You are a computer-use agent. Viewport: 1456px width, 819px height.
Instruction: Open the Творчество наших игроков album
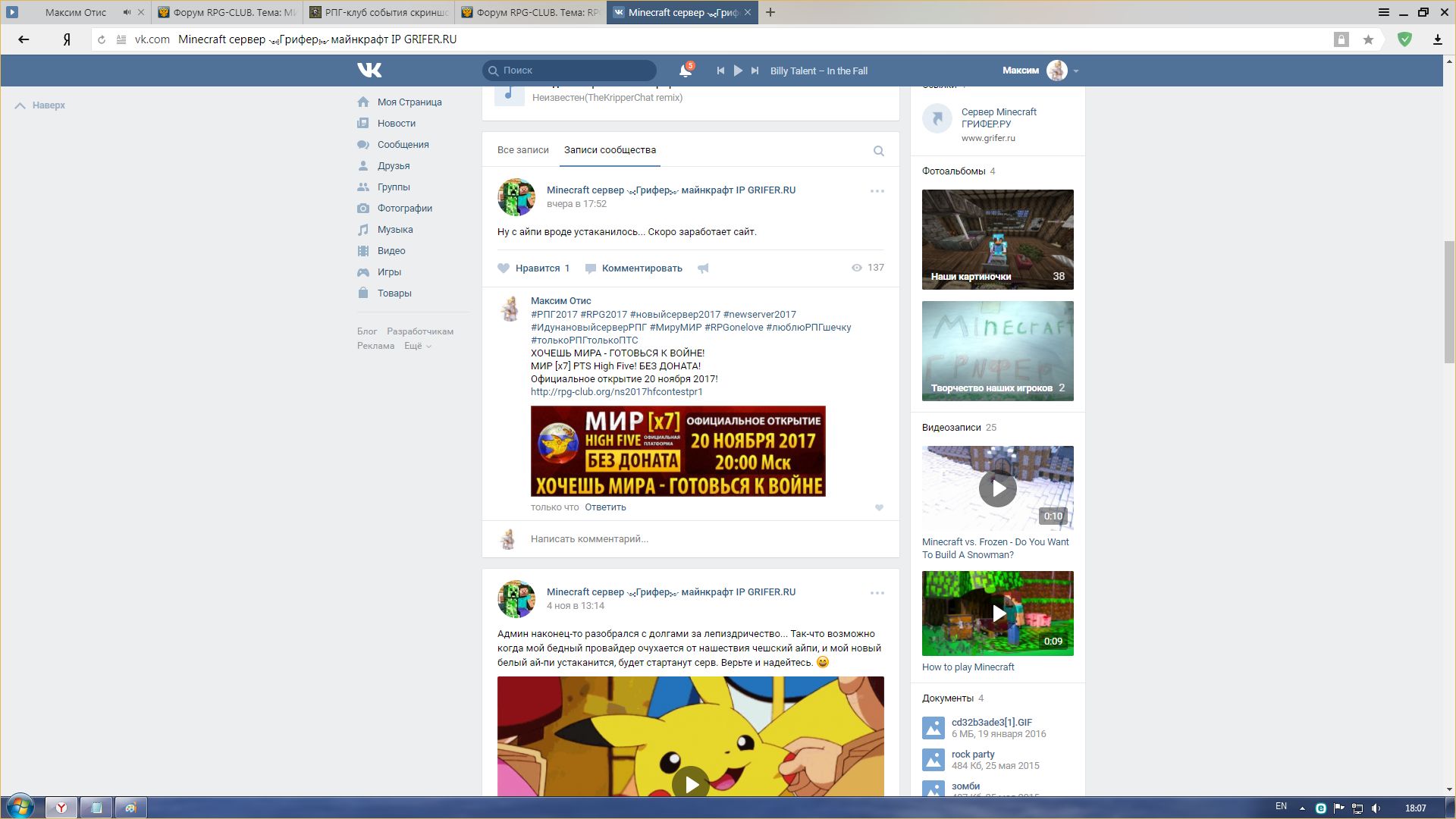(998, 351)
